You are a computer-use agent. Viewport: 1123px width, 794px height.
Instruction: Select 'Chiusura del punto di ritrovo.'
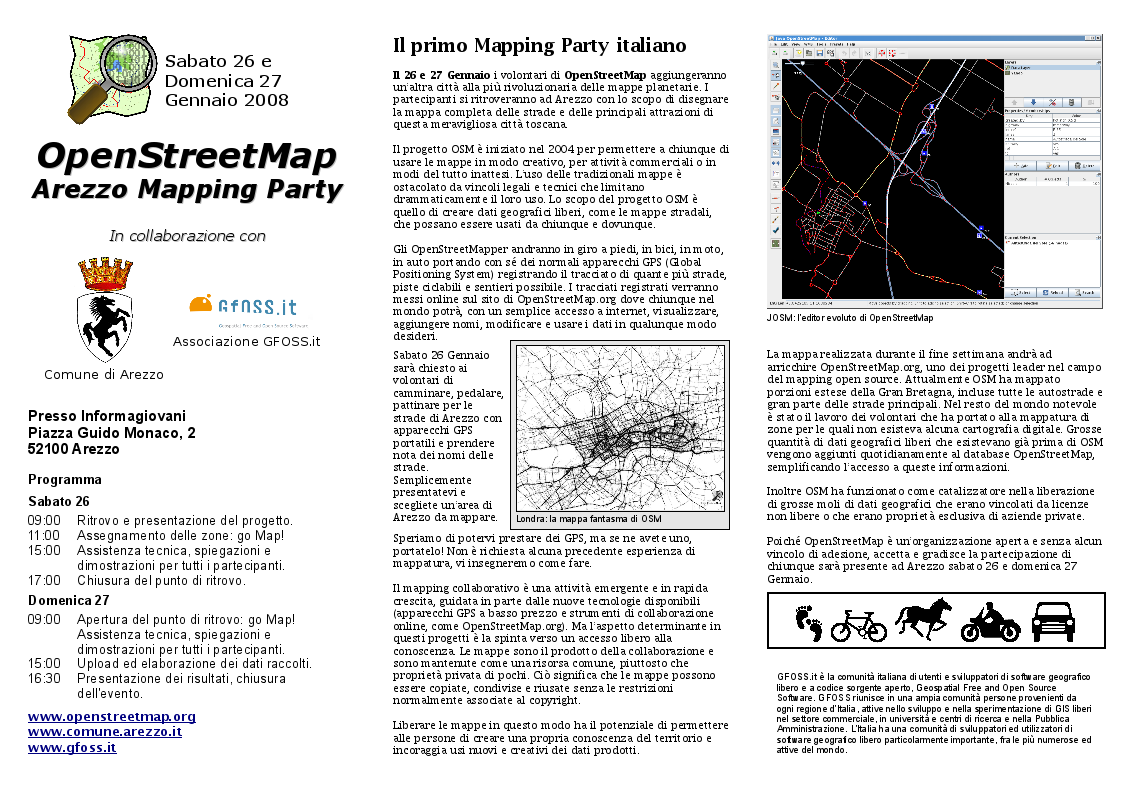click(x=161, y=581)
